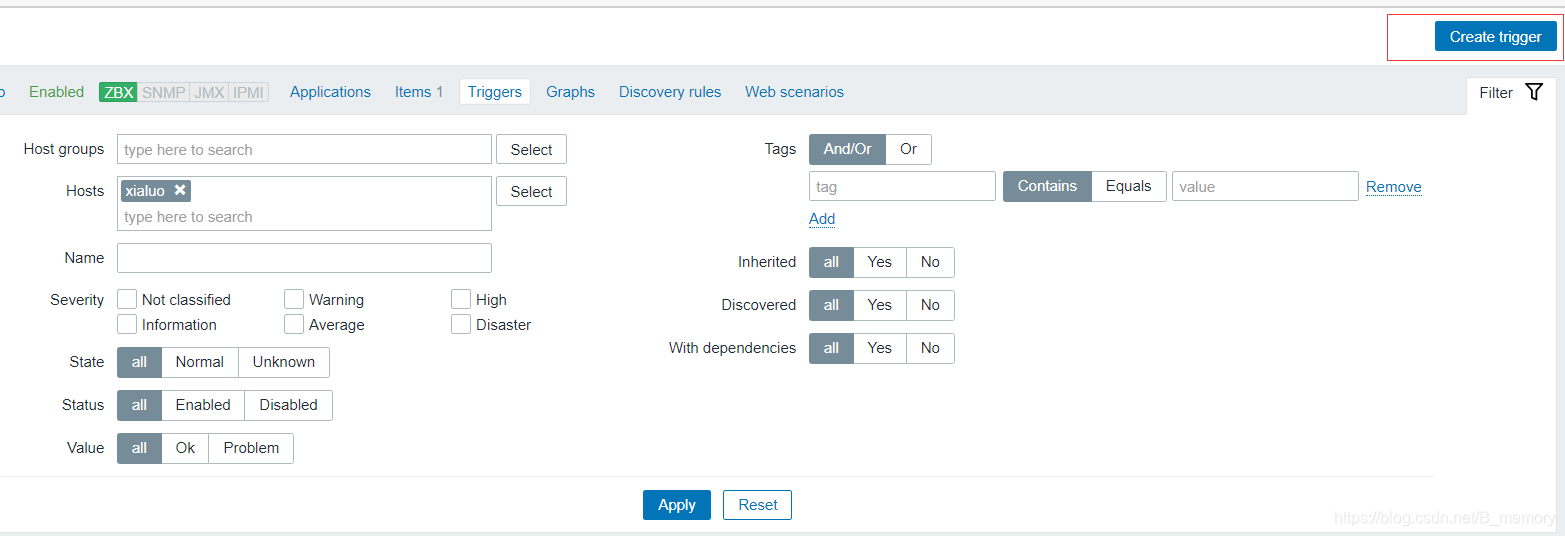This screenshot has height=536, width=1565.
Task: Click the IPMI availability indicator
Action: pyautogui.click(x=248, y=92)
